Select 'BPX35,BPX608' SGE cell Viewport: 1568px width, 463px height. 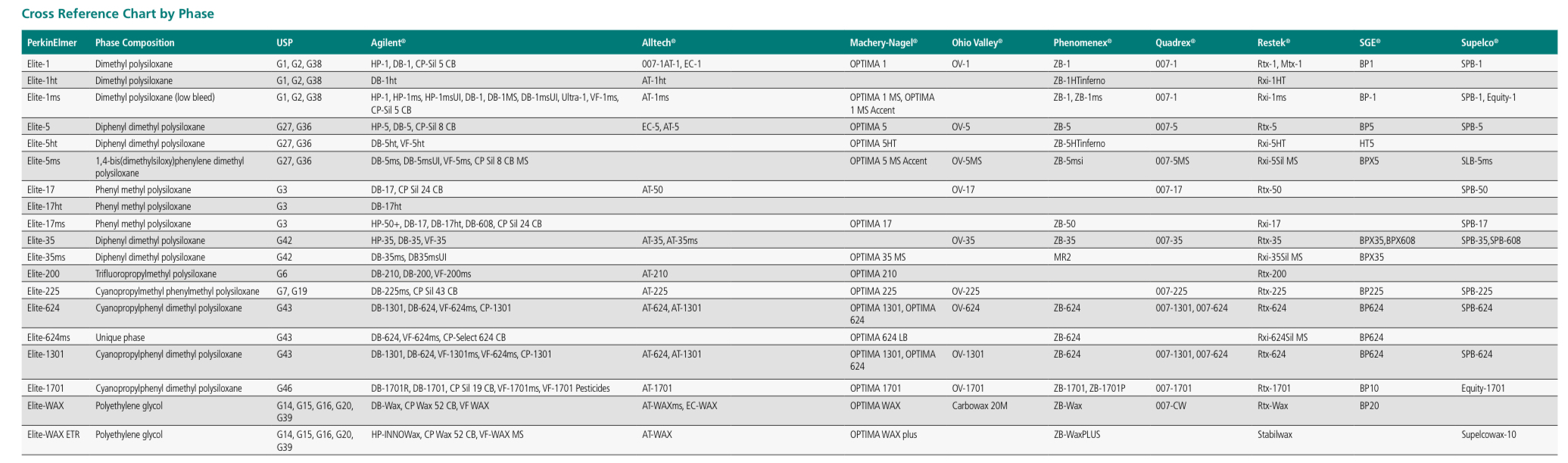click(x=1387, y=241)
